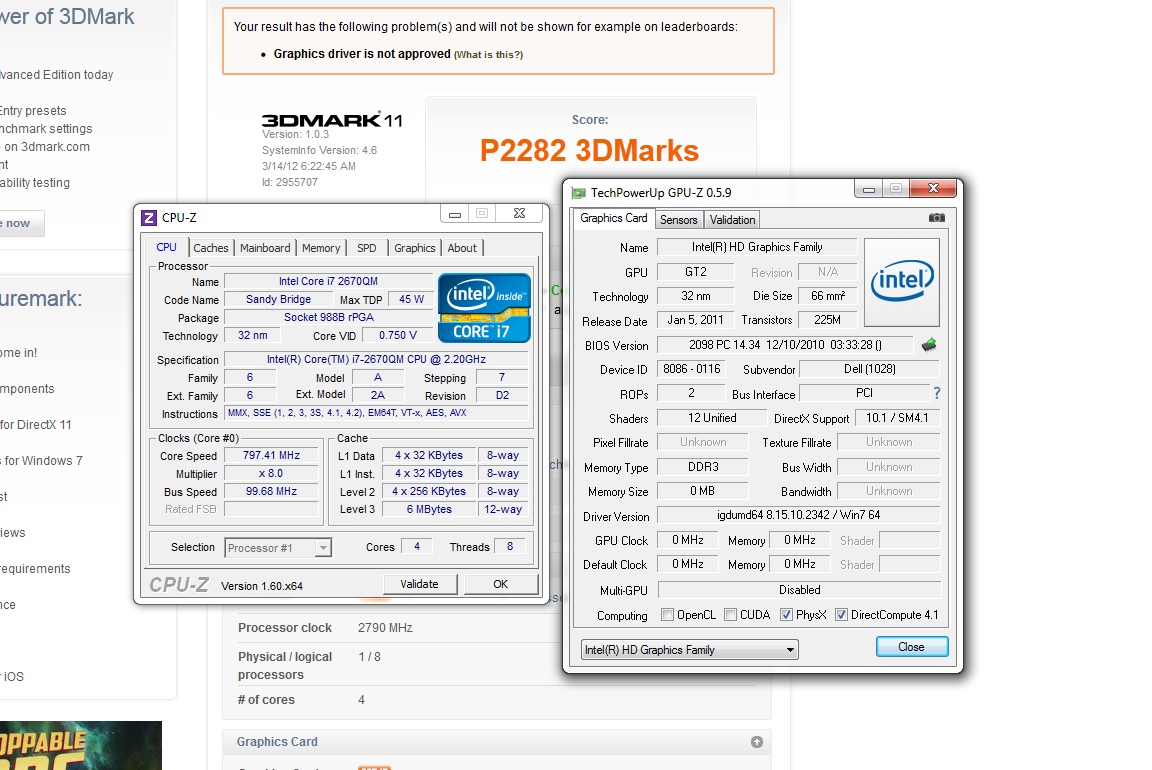Enable the OpenCL checkbox
This screenshot has height=770, width=1152.
667,615
